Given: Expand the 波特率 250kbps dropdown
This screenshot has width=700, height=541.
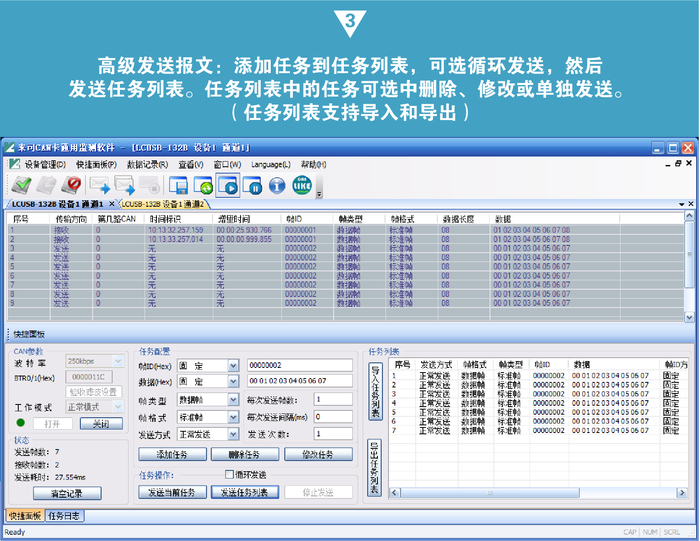Looking at the screenshot, I should tap(118, 361).
